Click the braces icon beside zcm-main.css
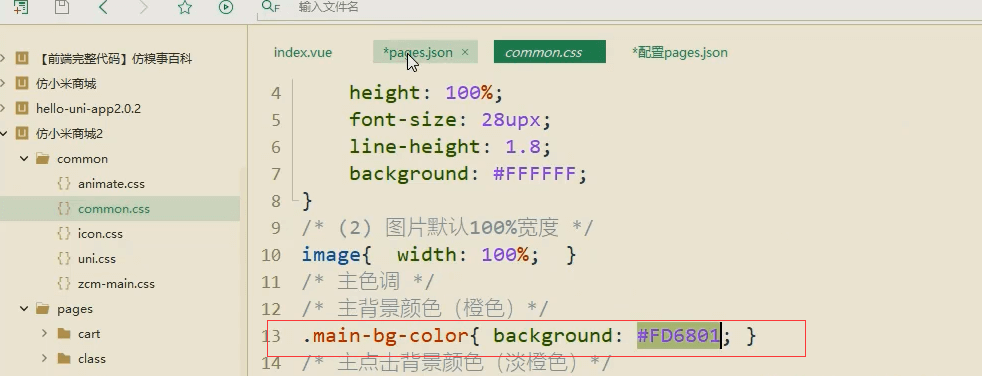 pyautogui.click(x=64, y=284)
